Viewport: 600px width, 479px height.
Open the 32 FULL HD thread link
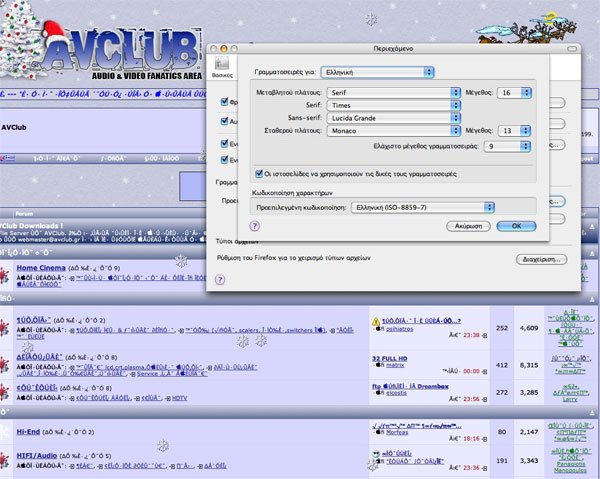[x=390, y=358]
